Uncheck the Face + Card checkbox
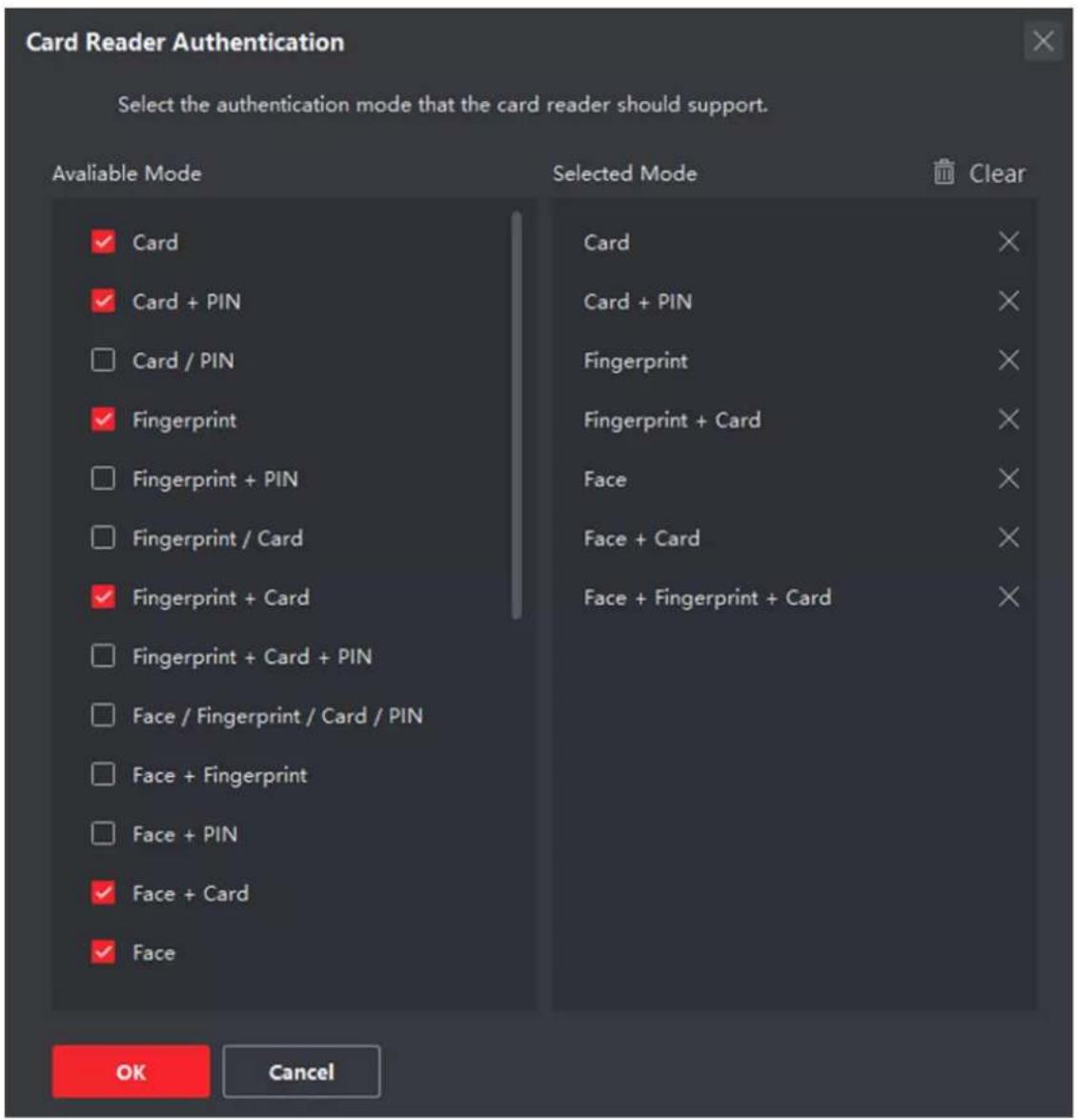 pyautogui.click(x=104, y=893)
